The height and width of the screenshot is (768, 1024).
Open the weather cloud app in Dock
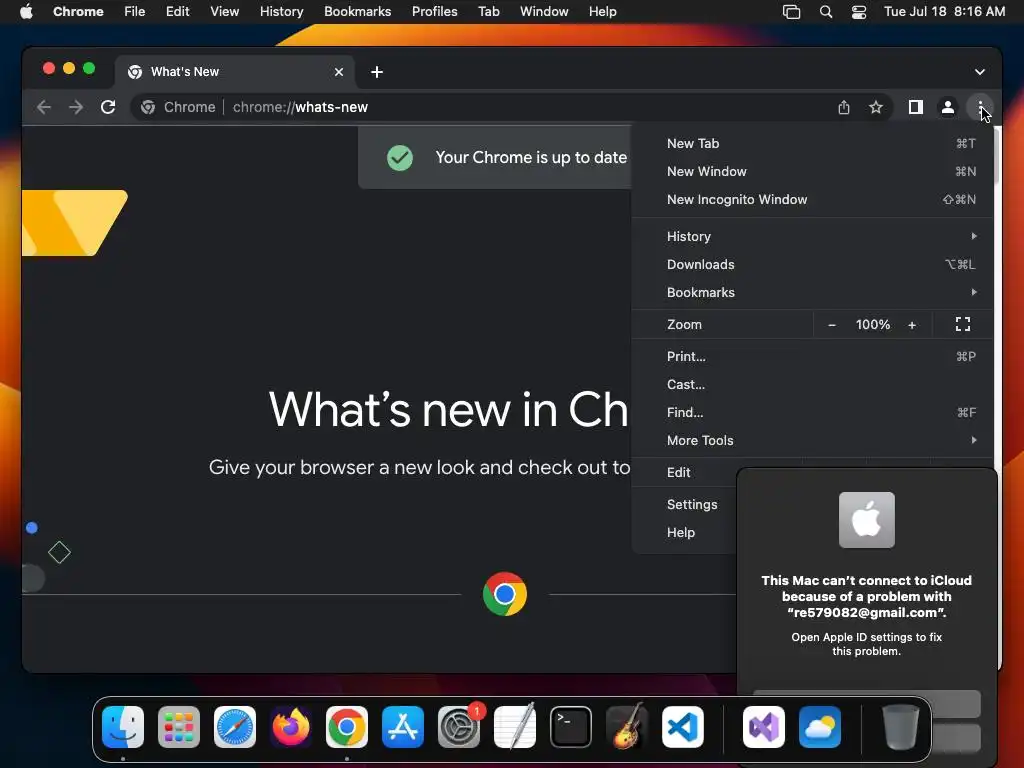click(820, 727)
